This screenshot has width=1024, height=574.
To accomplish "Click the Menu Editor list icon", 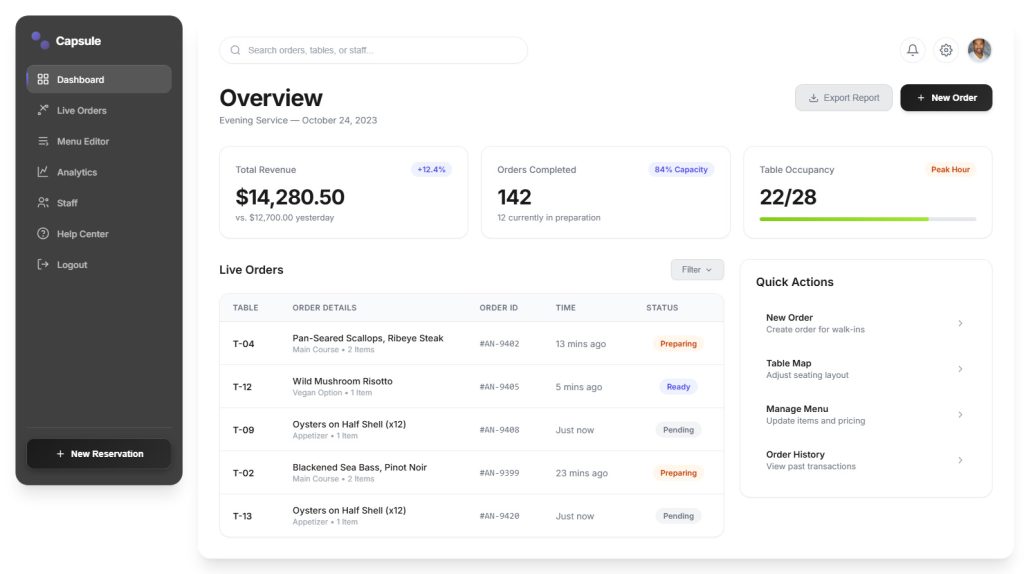I will pos(43,141).
